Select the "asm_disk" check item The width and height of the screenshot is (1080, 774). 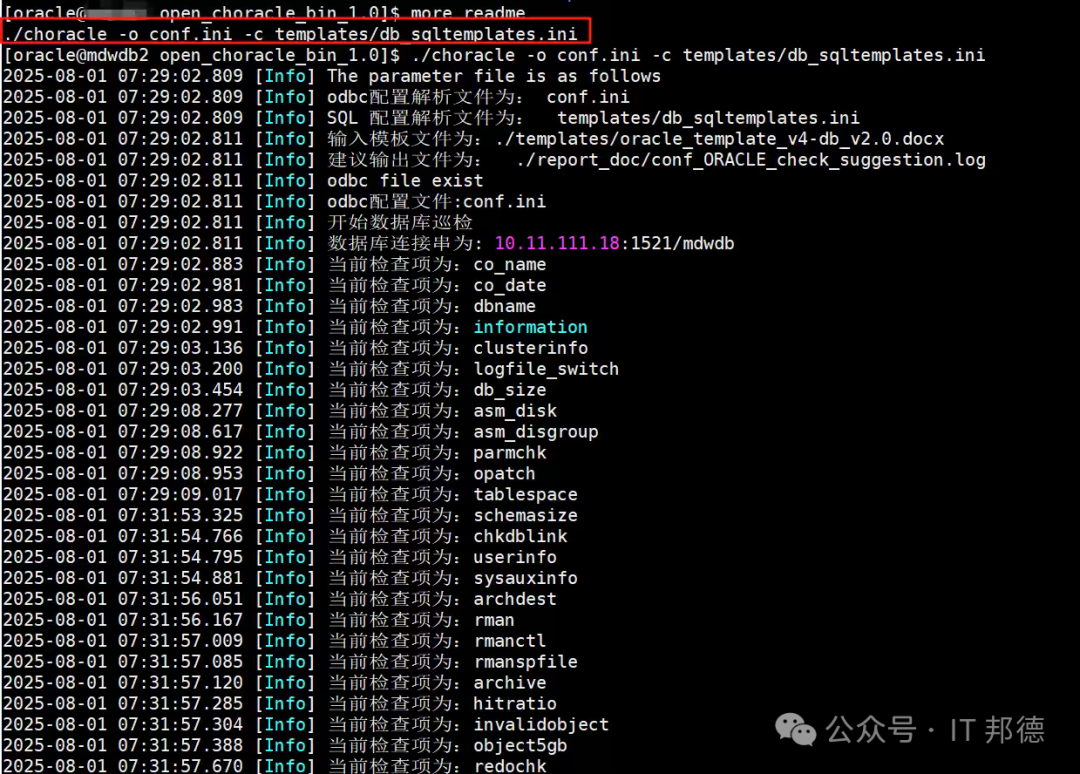point(515,410)
